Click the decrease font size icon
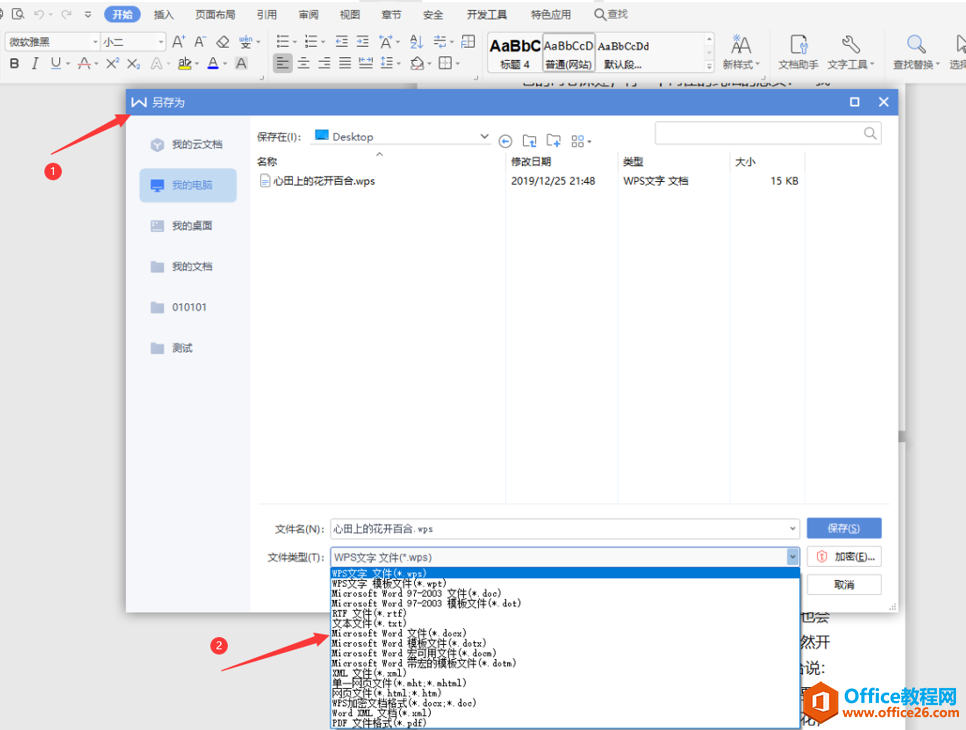This screenshot has width=966, height=730. [200, 41]
